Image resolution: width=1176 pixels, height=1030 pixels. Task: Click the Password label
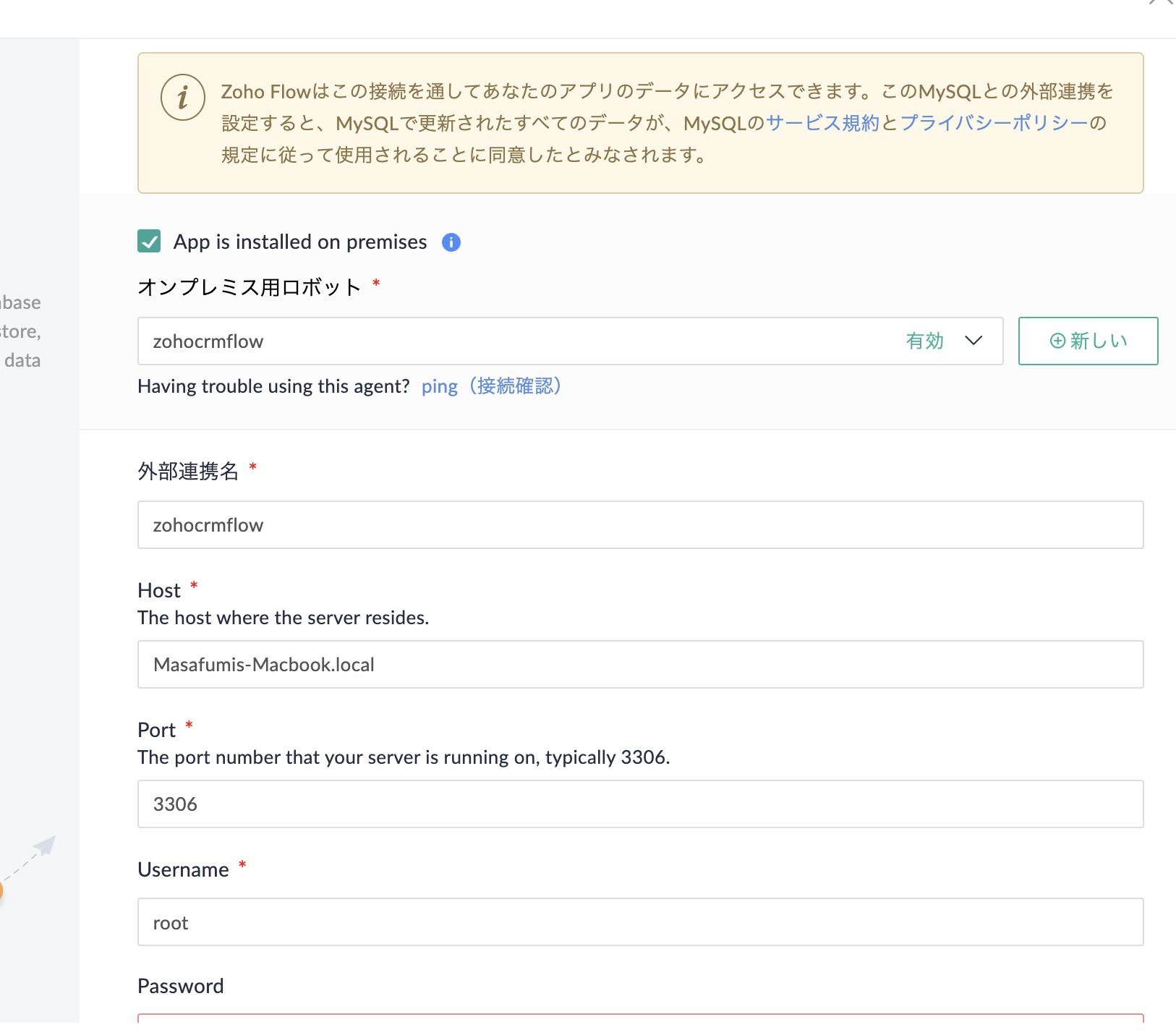click(181, 986)
